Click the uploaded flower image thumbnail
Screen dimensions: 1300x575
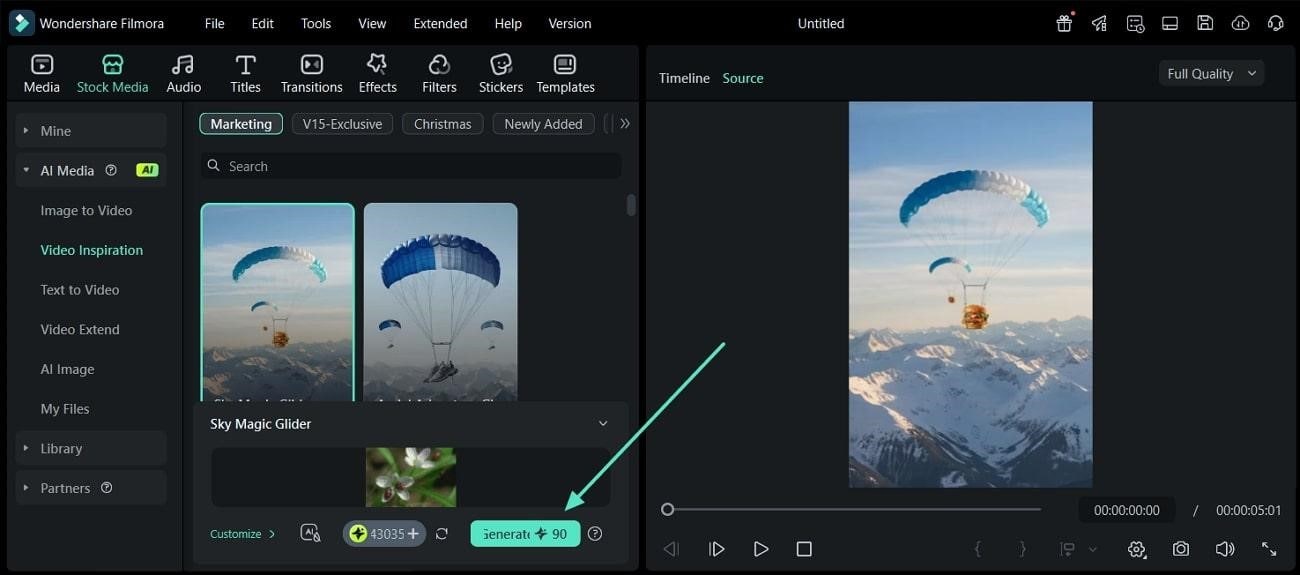click(x=411, y=477)
